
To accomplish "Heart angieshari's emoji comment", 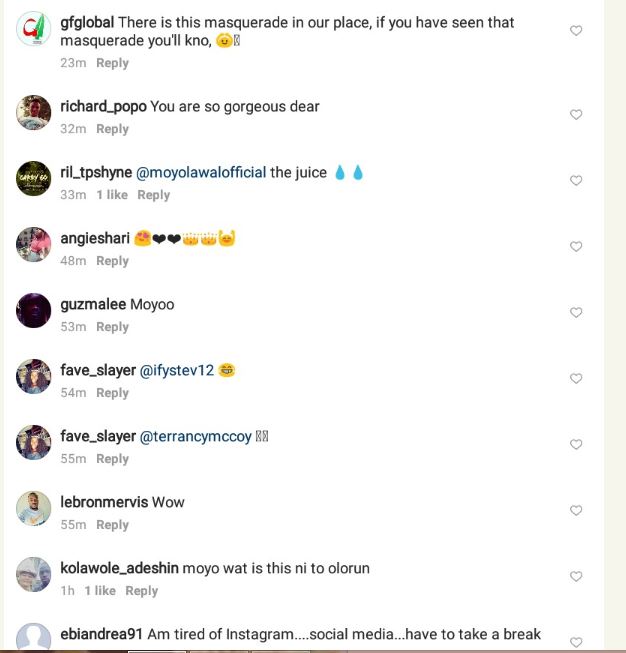I will [x=576, y=247].
